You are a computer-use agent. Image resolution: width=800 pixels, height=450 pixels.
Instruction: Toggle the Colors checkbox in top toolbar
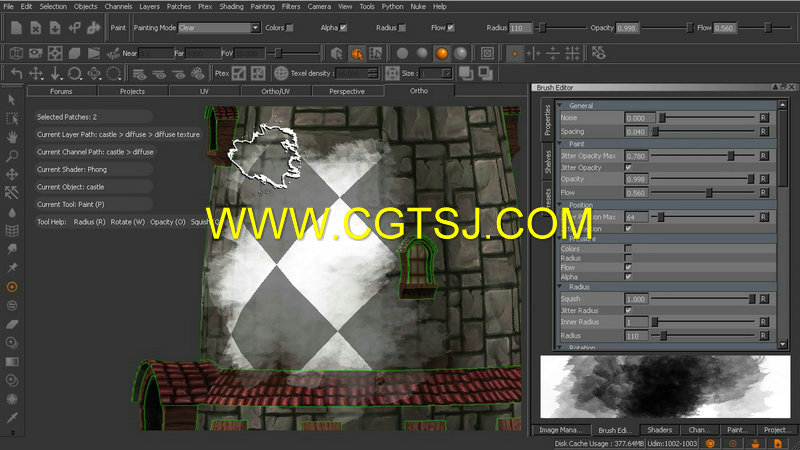click(x=290, y=28)
